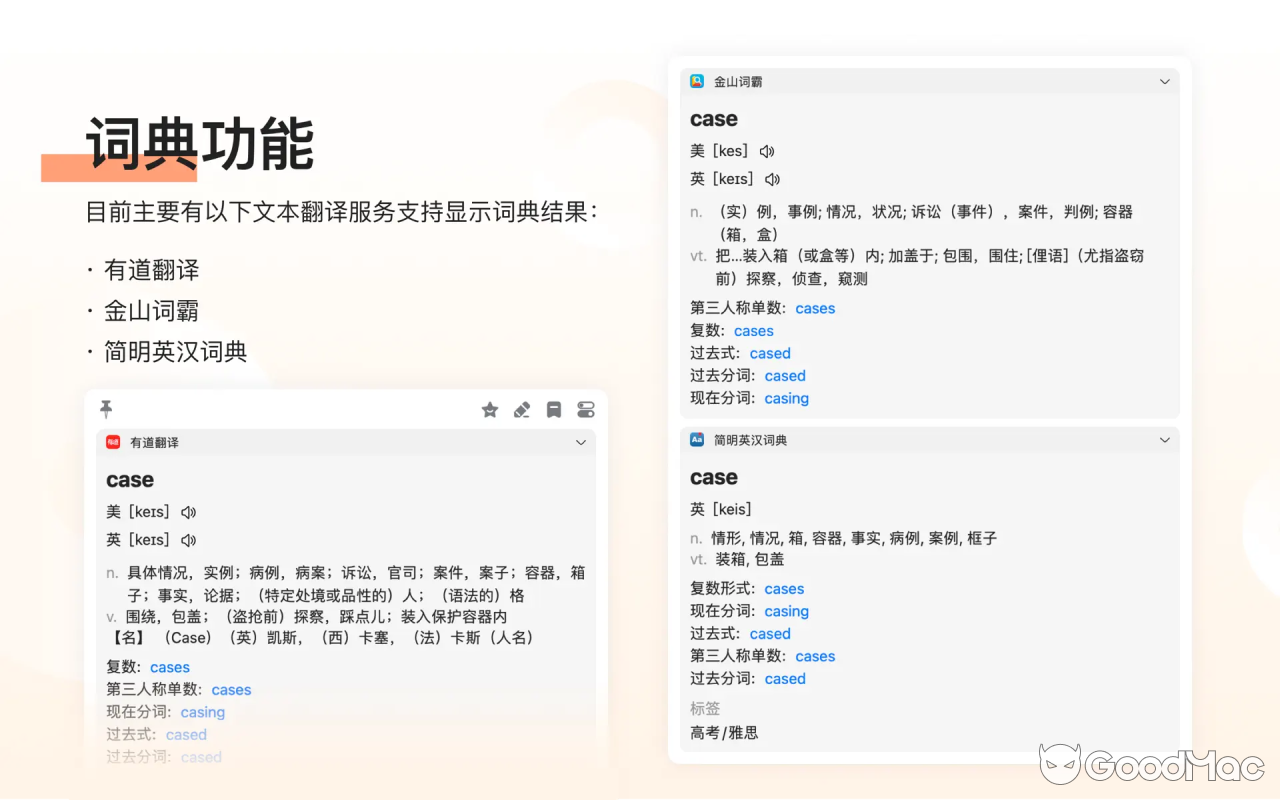Screen dimensions: 1280x800
Task: Pin the translation popup window
Action: [x=106, y=409]
